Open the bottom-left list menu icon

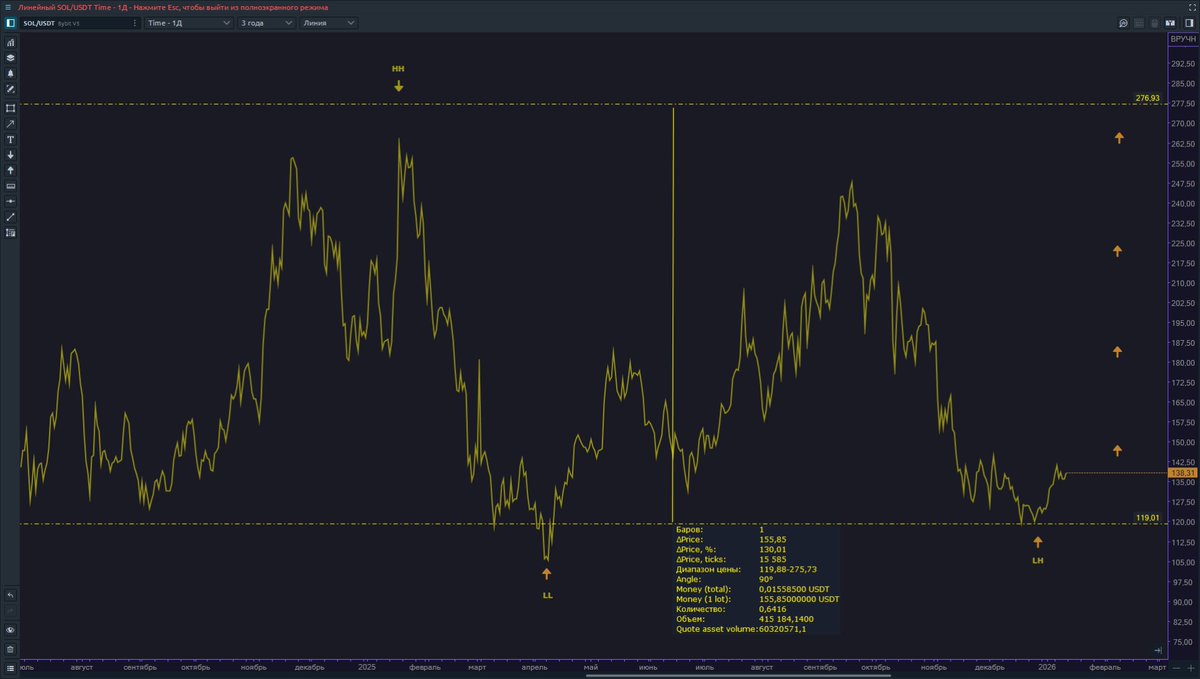[x=10, y=667]
